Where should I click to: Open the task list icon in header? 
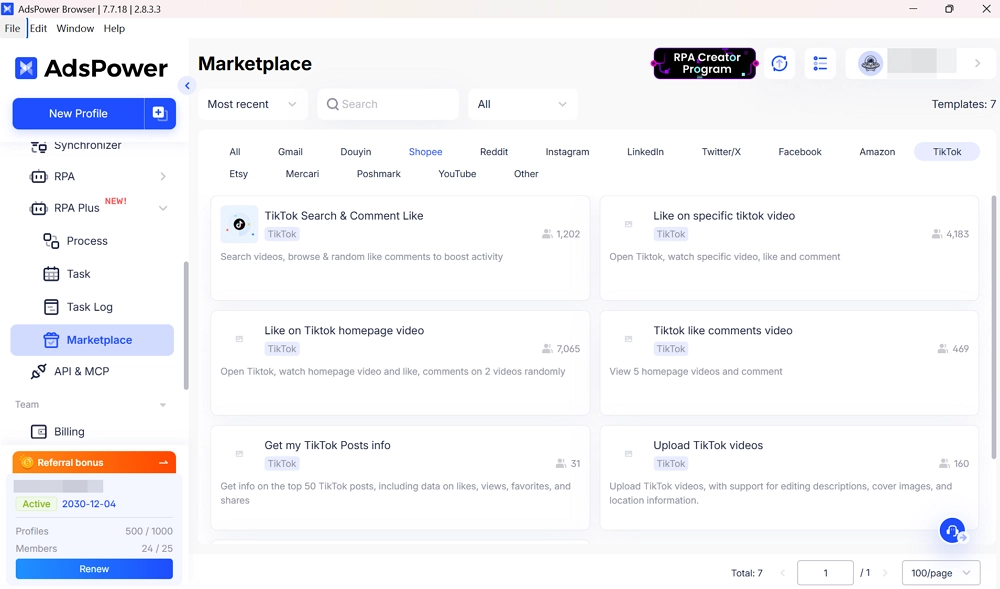[x=820, y=64]
